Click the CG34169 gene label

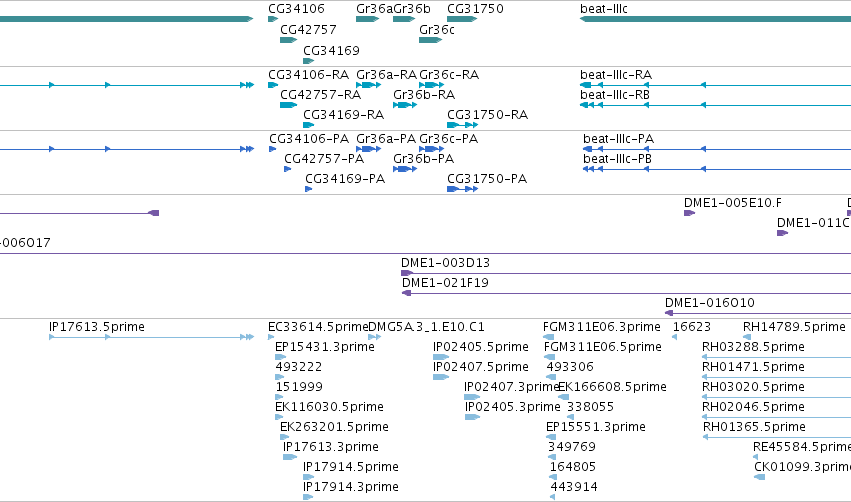pos(331,50)
